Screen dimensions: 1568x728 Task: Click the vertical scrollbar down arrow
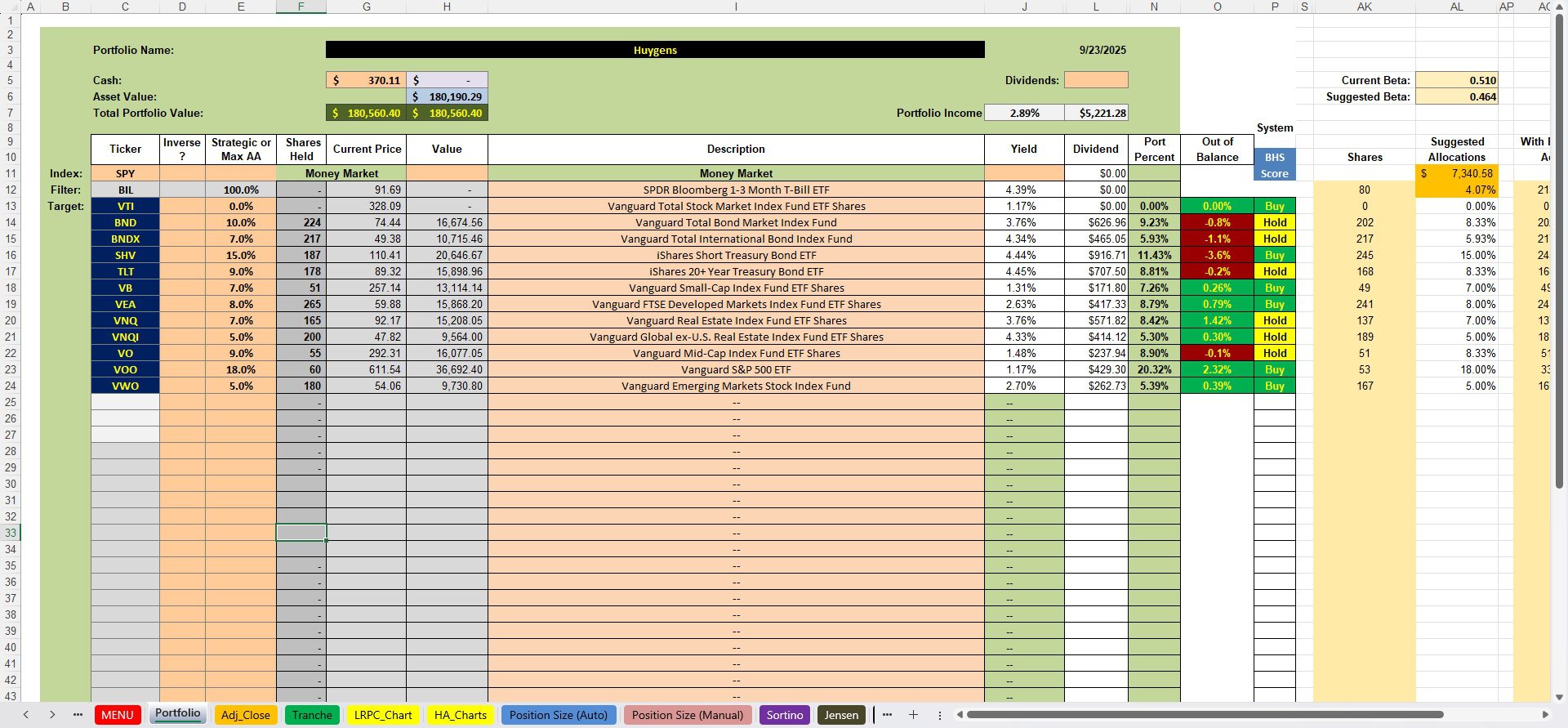pyautogui.click(x=1559, y=697)
